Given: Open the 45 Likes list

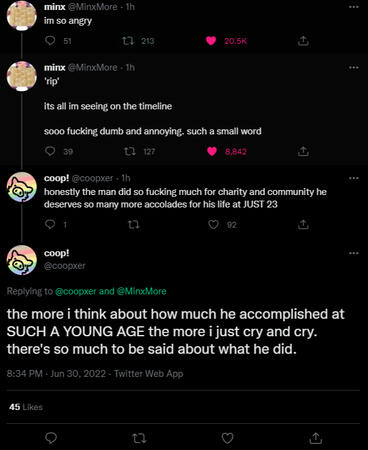Looking at the screenshot, I should click(26, 407).
